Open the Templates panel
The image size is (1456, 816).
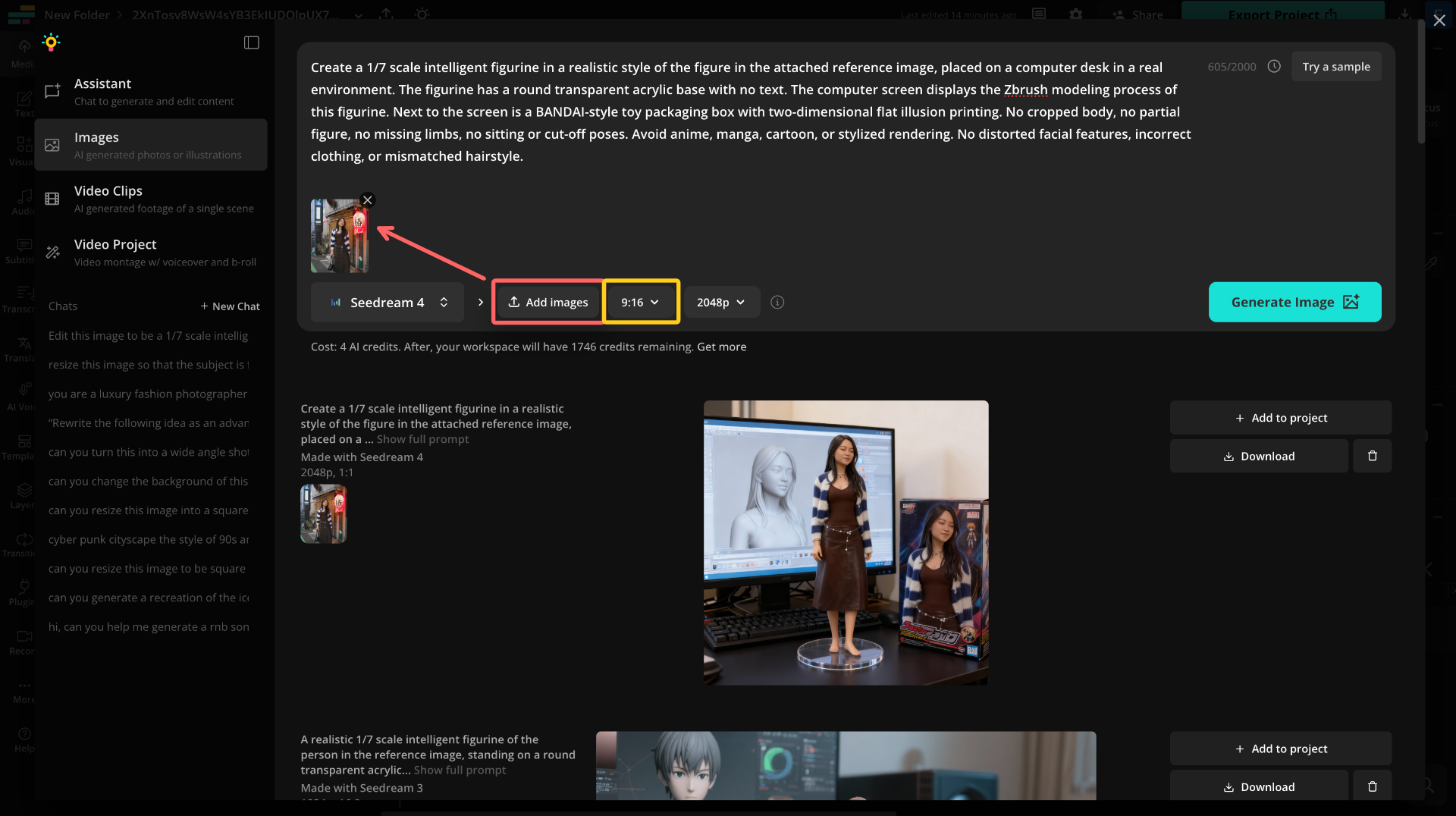(23, 444)
